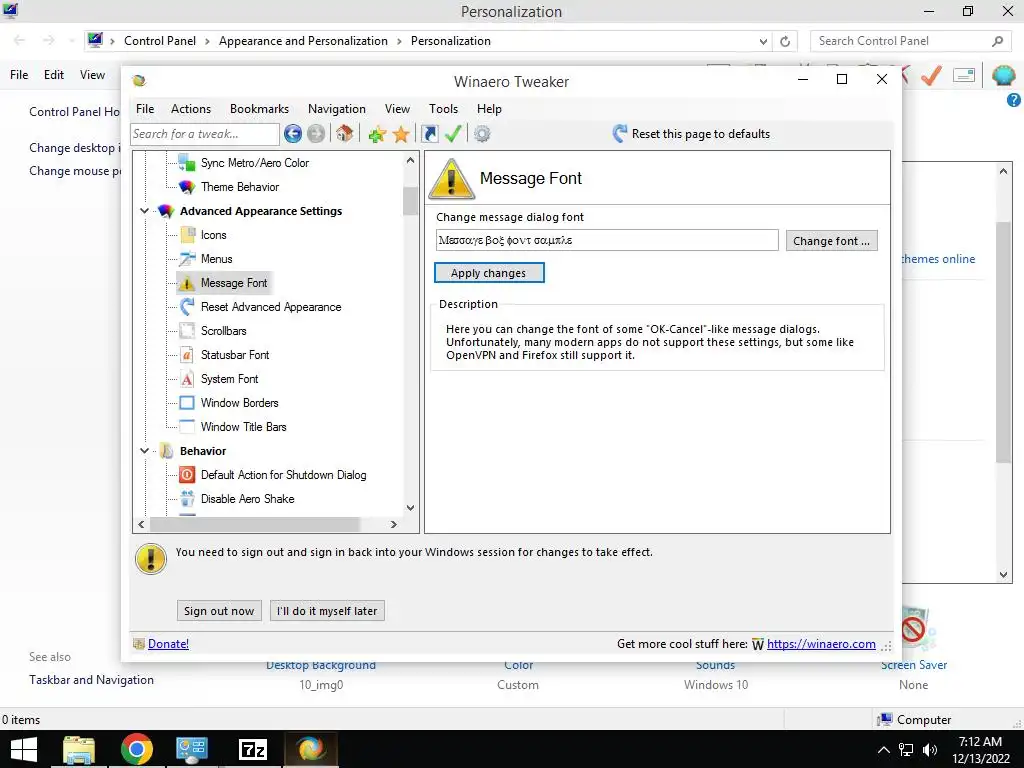Screen dimensions: 1024x768
Task: Click Appearance and Personalization breadcrumb
Action: (x=303, y=40)
